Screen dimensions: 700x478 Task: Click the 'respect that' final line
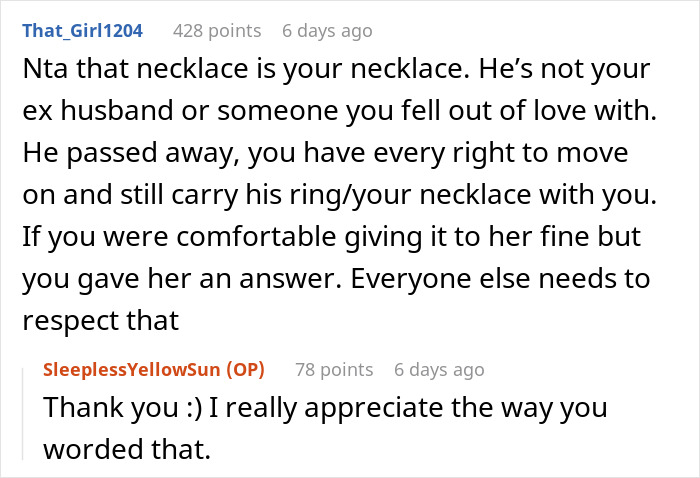tap(100, 322)
